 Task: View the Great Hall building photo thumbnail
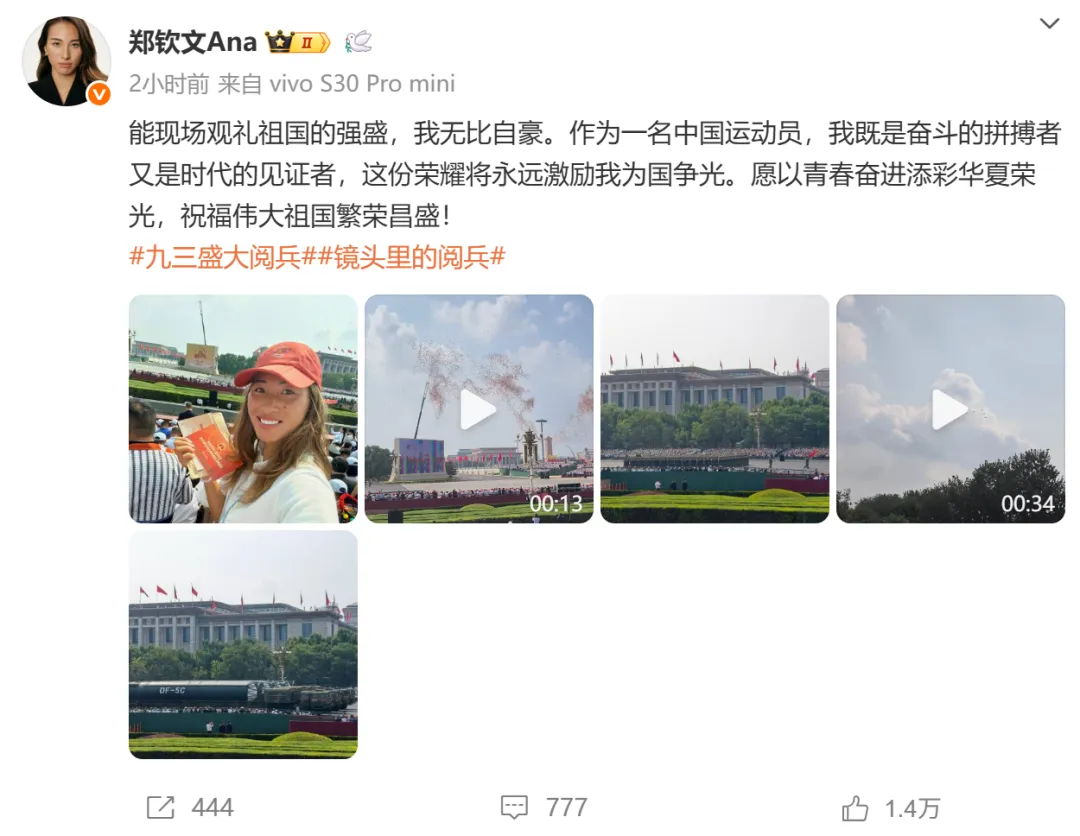715,409
